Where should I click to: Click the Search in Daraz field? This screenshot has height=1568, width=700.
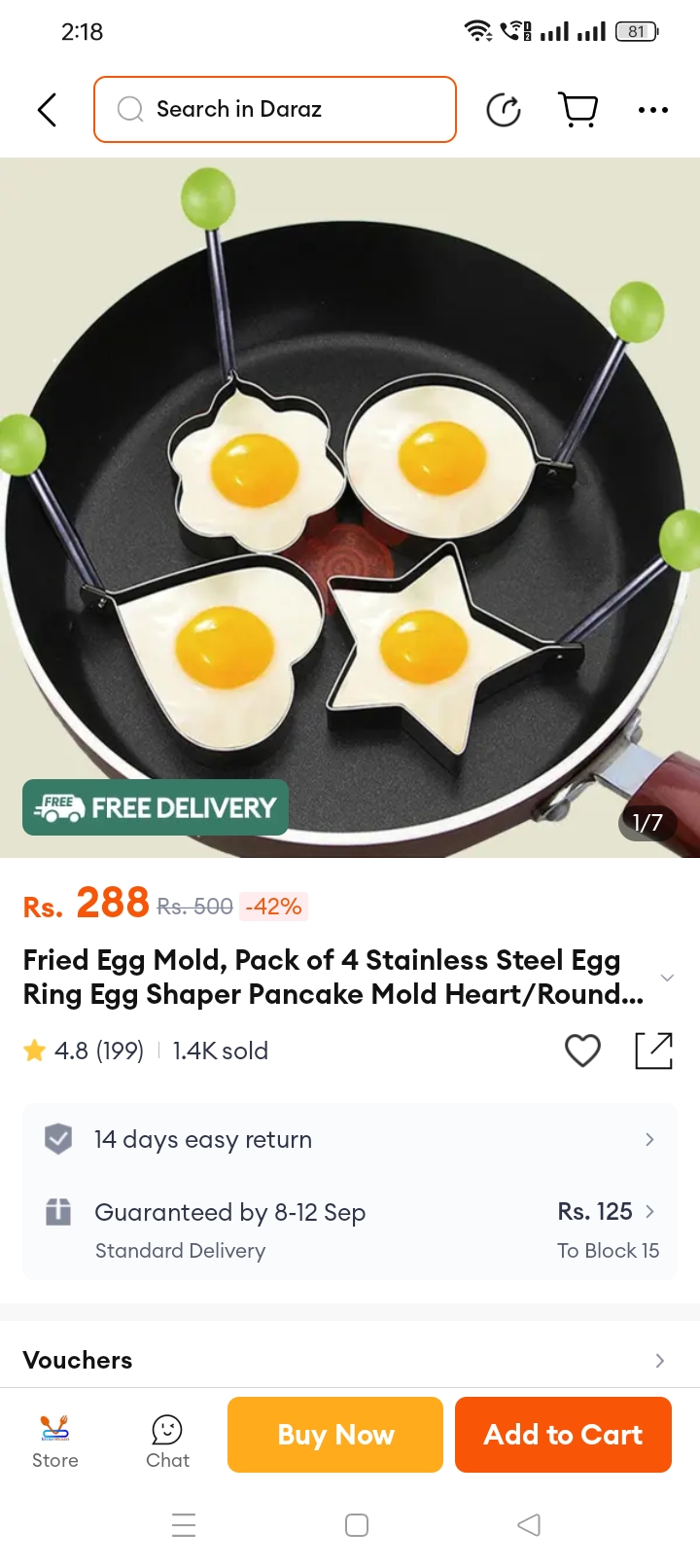click(275, 109)
